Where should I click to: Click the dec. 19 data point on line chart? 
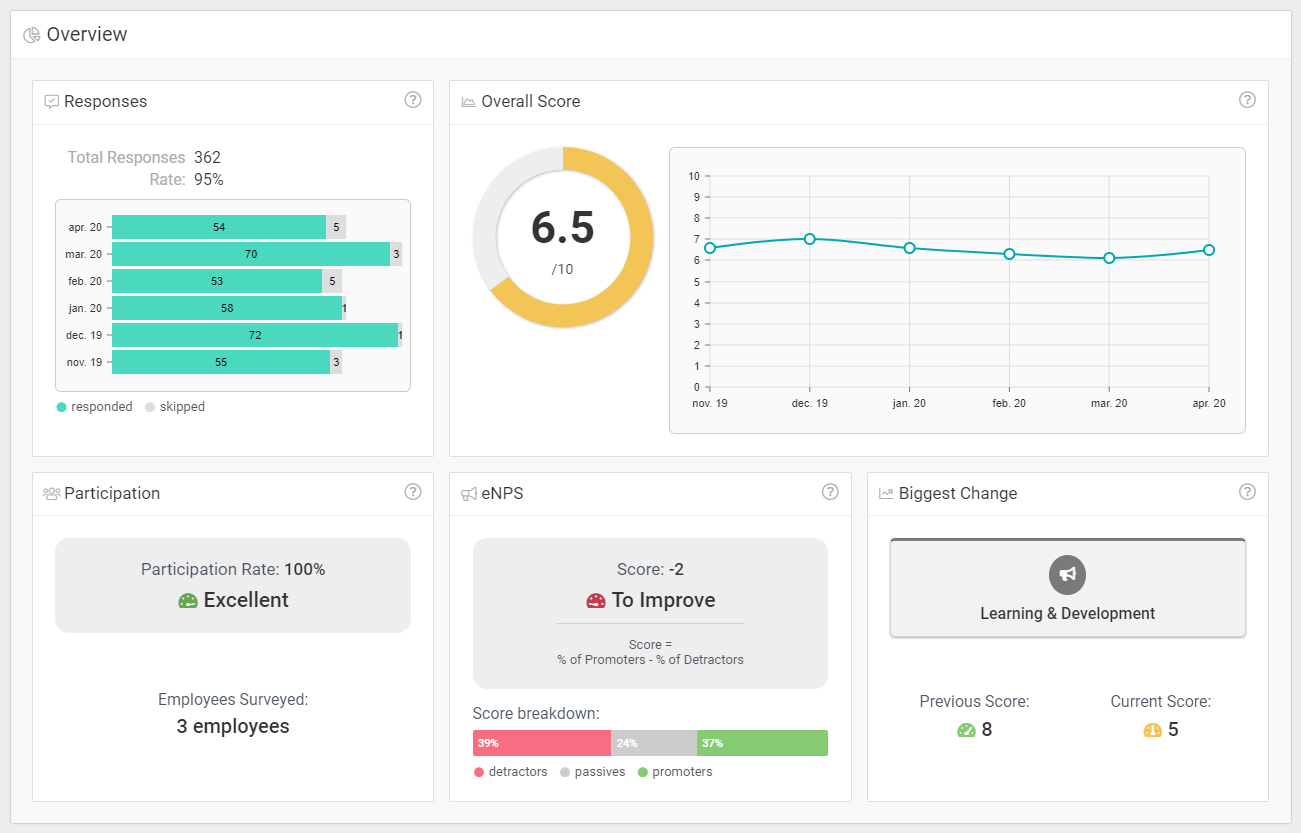(x=810, y=239)
